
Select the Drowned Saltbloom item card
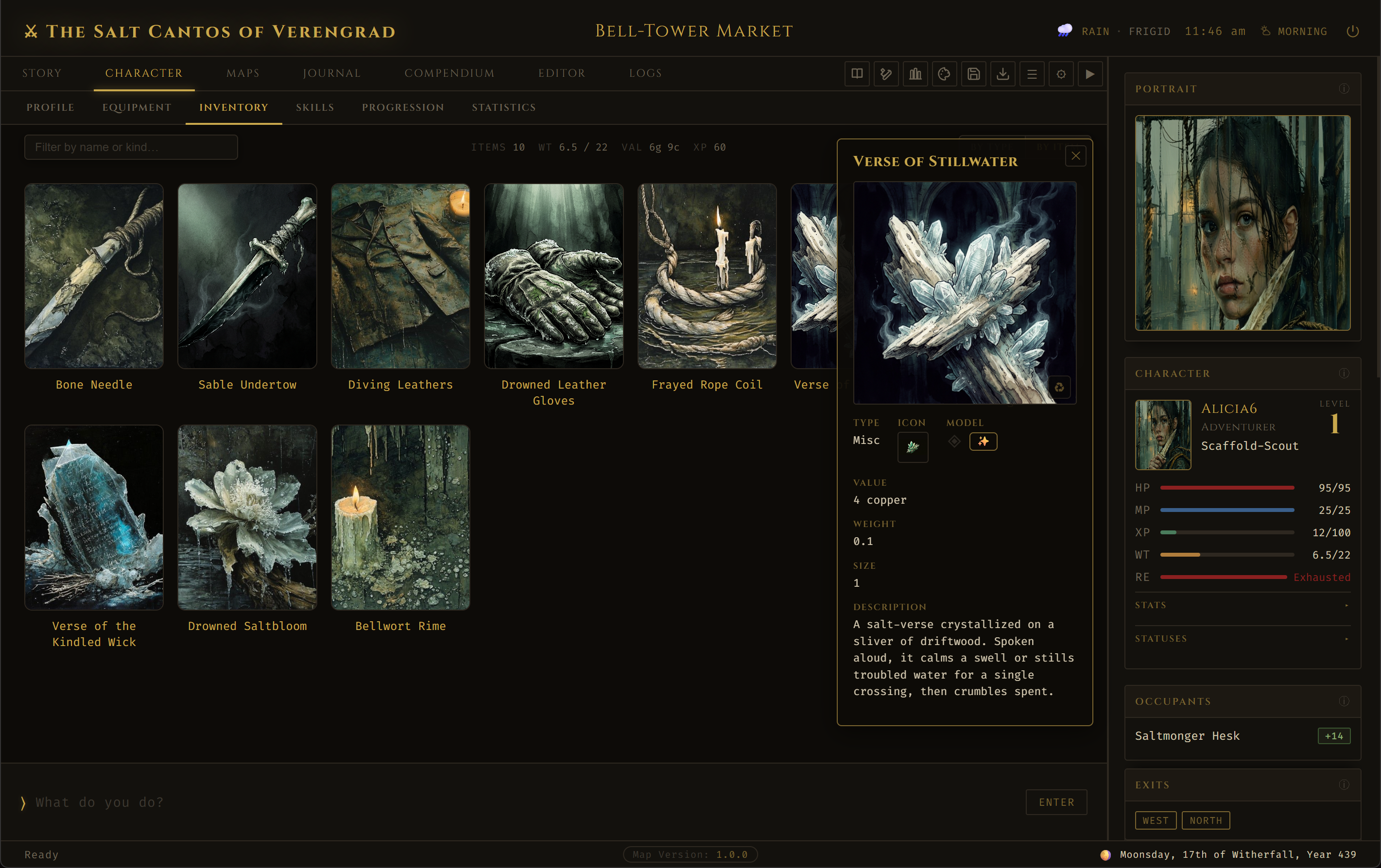(247, 529)
